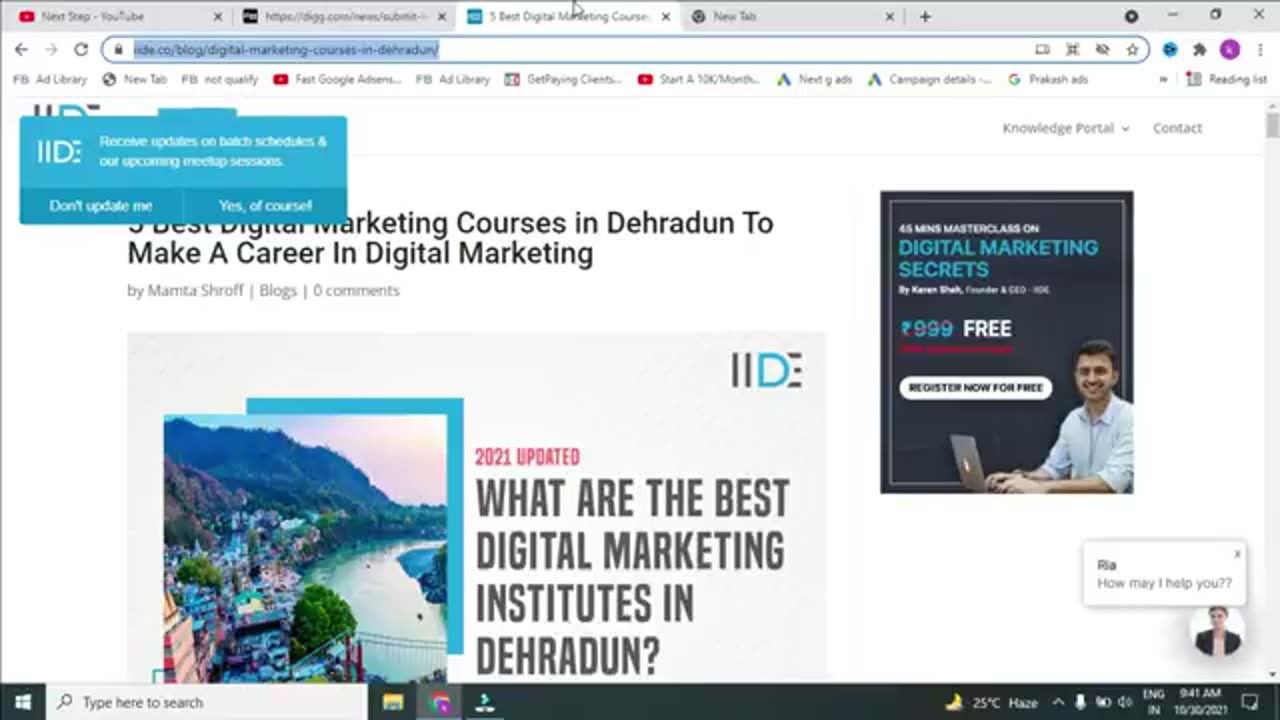Show more bookmarks overflow chevron
The image size is (1280, 720).
click(x=1163, y=79)
